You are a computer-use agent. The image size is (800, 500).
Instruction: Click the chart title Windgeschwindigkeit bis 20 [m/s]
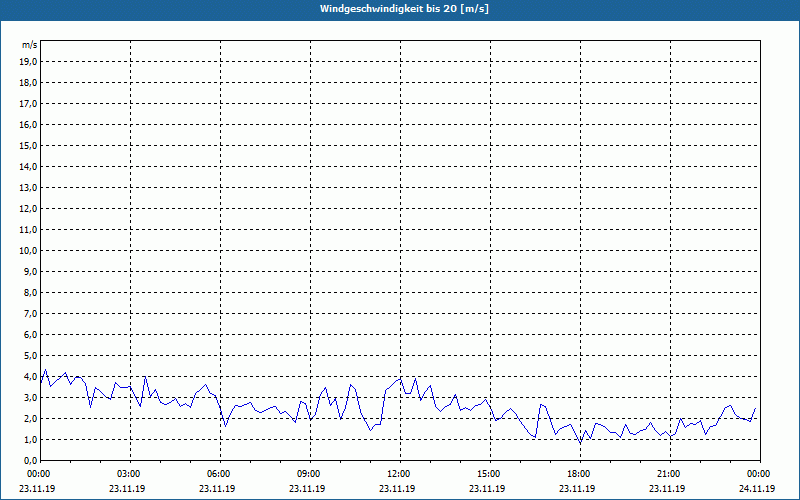tap(404, 9)
